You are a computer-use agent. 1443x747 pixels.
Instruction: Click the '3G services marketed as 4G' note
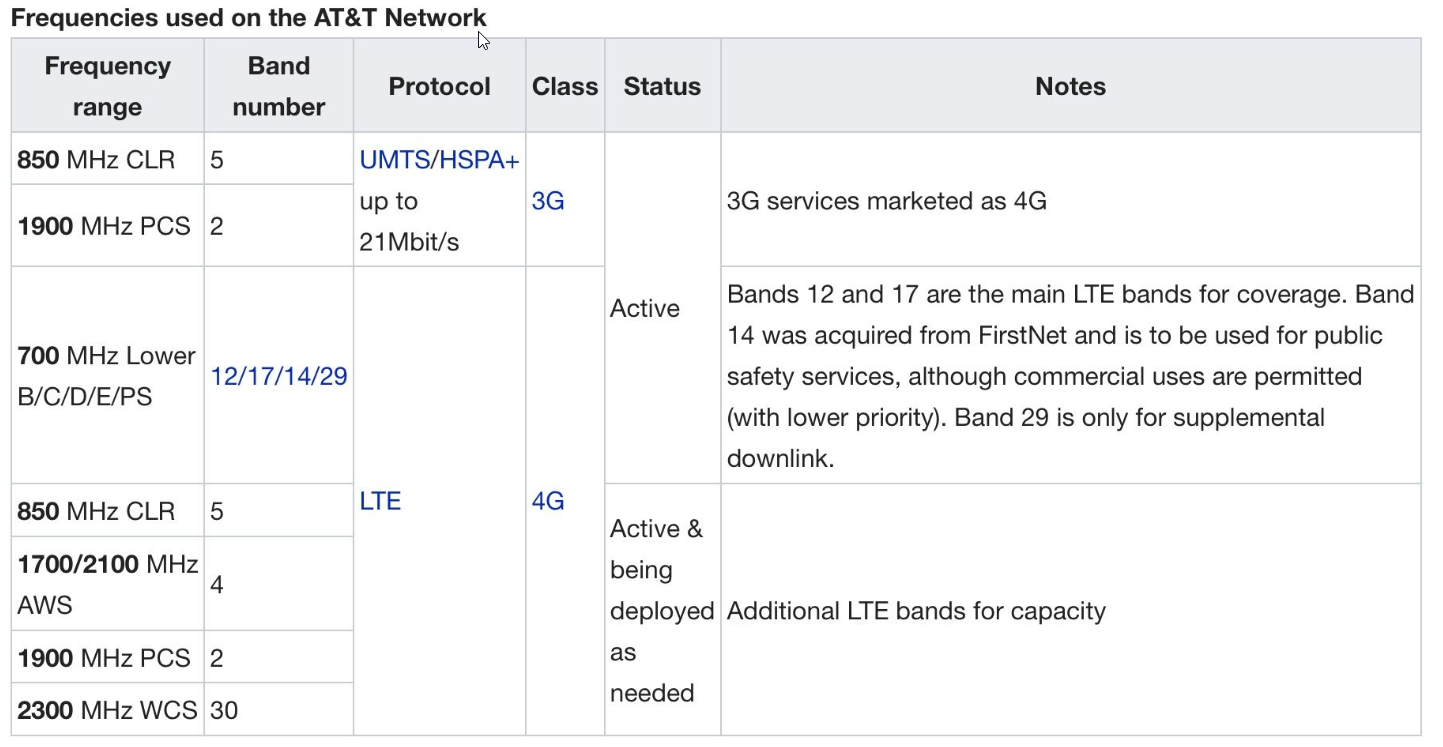(x=887, y=201)
